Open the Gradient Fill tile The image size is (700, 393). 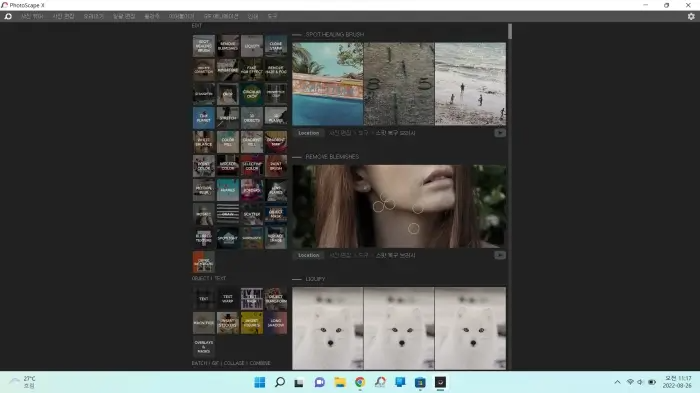tap(252, 142)
